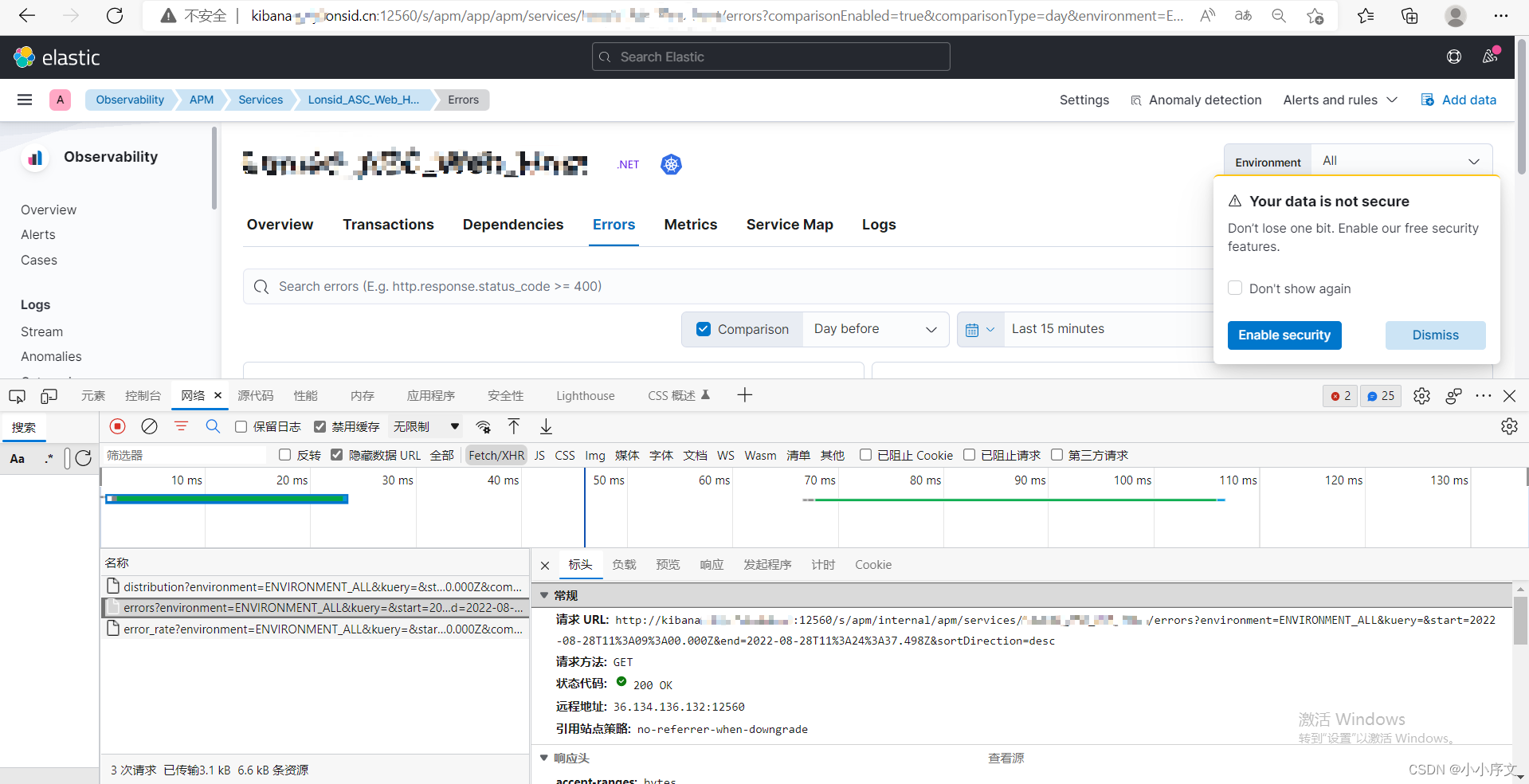Viewport: 1529px width, 784px height.
Task: Collapse the 响应头 response headers section
Action: pyautogui.click(x=544, y=758)
